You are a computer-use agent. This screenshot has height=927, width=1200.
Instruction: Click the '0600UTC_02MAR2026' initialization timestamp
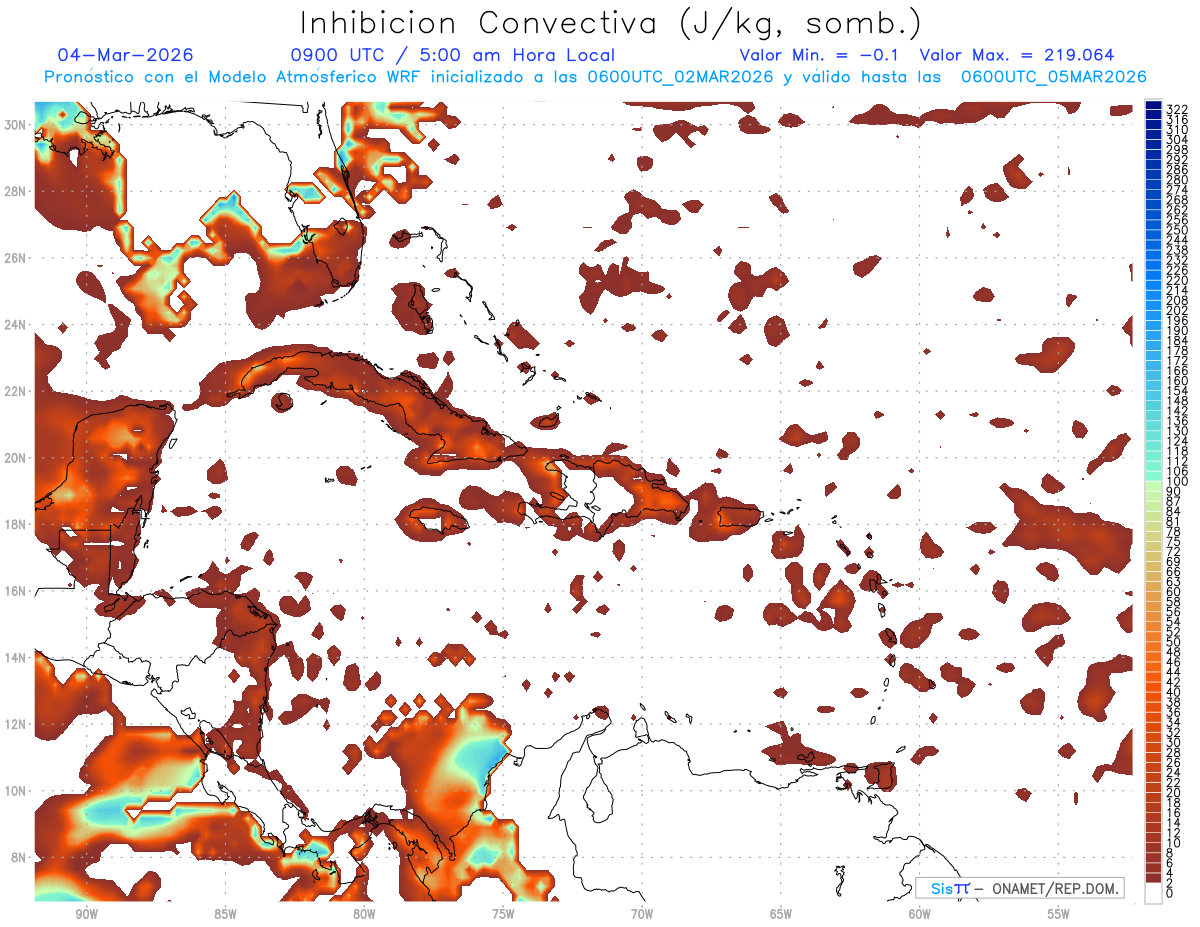point(680,77)
